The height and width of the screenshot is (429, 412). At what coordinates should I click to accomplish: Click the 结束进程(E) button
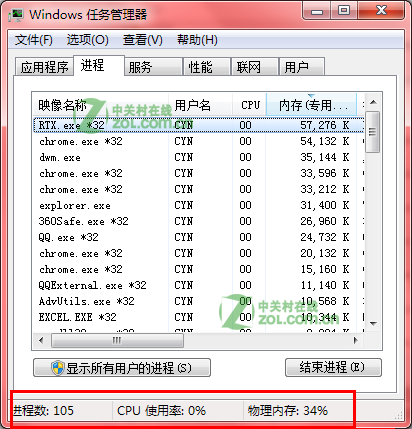[333, 367]
